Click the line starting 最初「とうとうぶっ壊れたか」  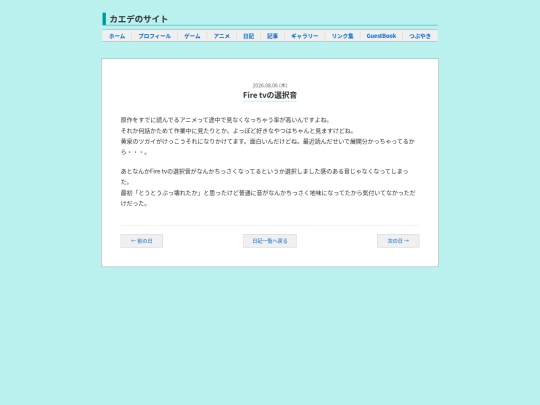tap(268, 198)
